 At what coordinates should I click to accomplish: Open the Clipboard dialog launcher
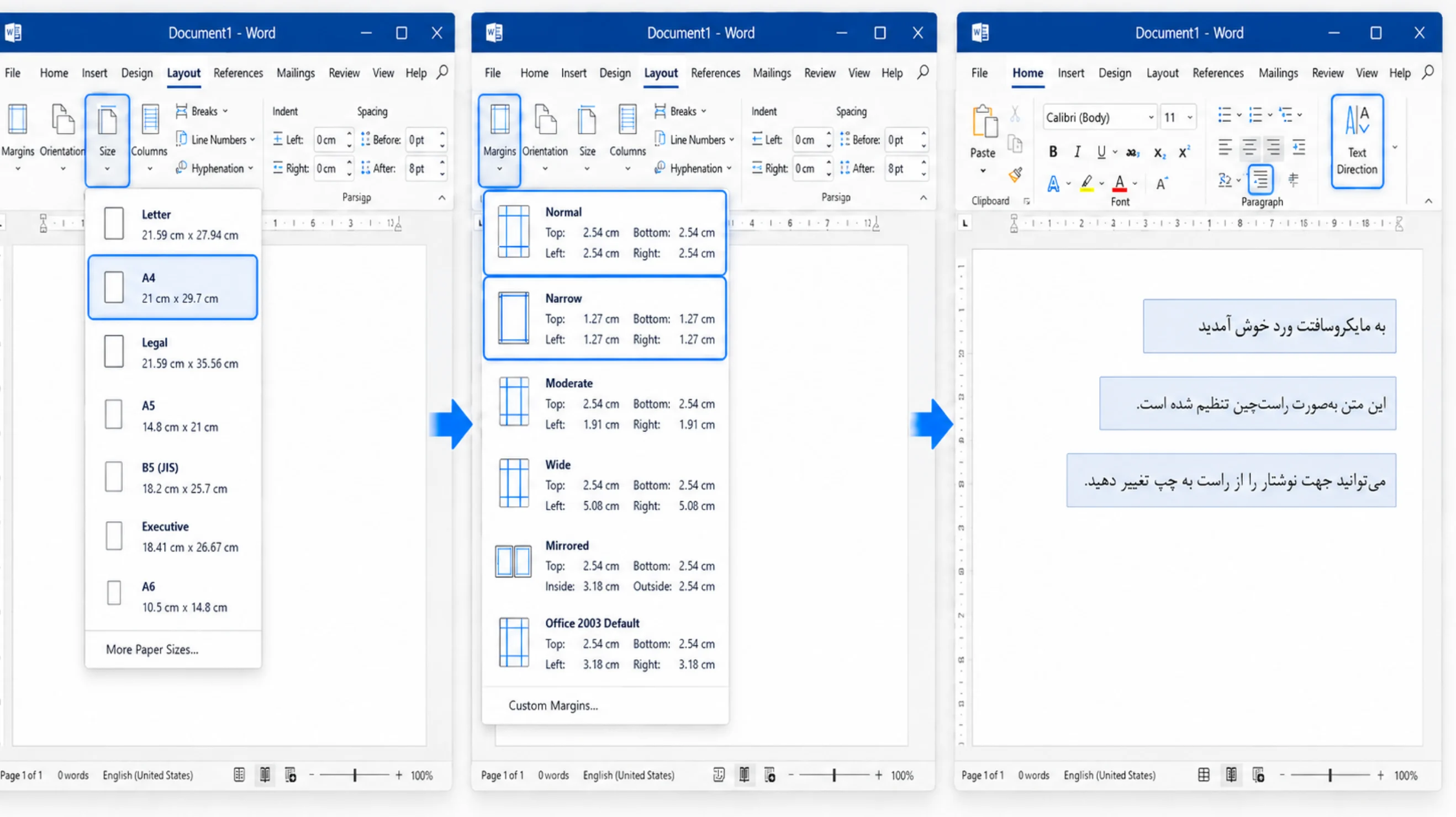1026,201
